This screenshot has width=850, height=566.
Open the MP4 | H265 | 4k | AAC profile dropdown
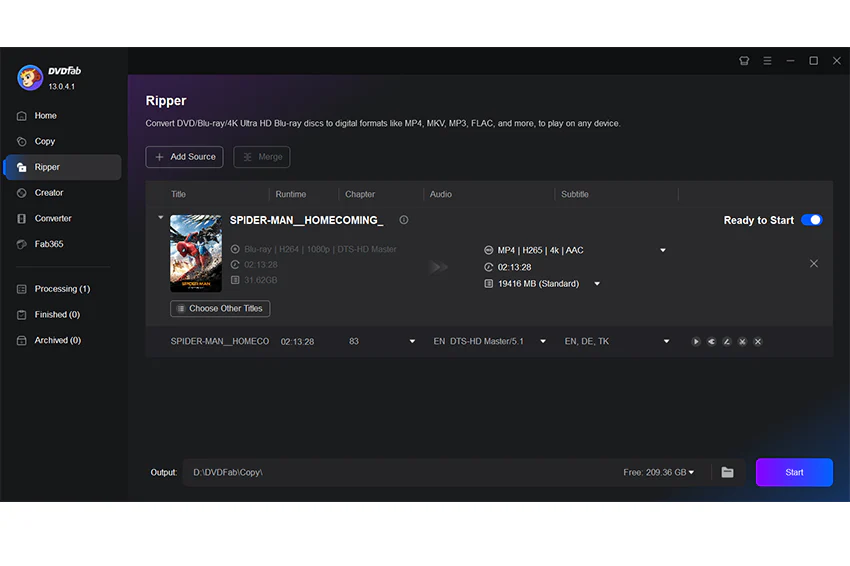tap(662, 250)
